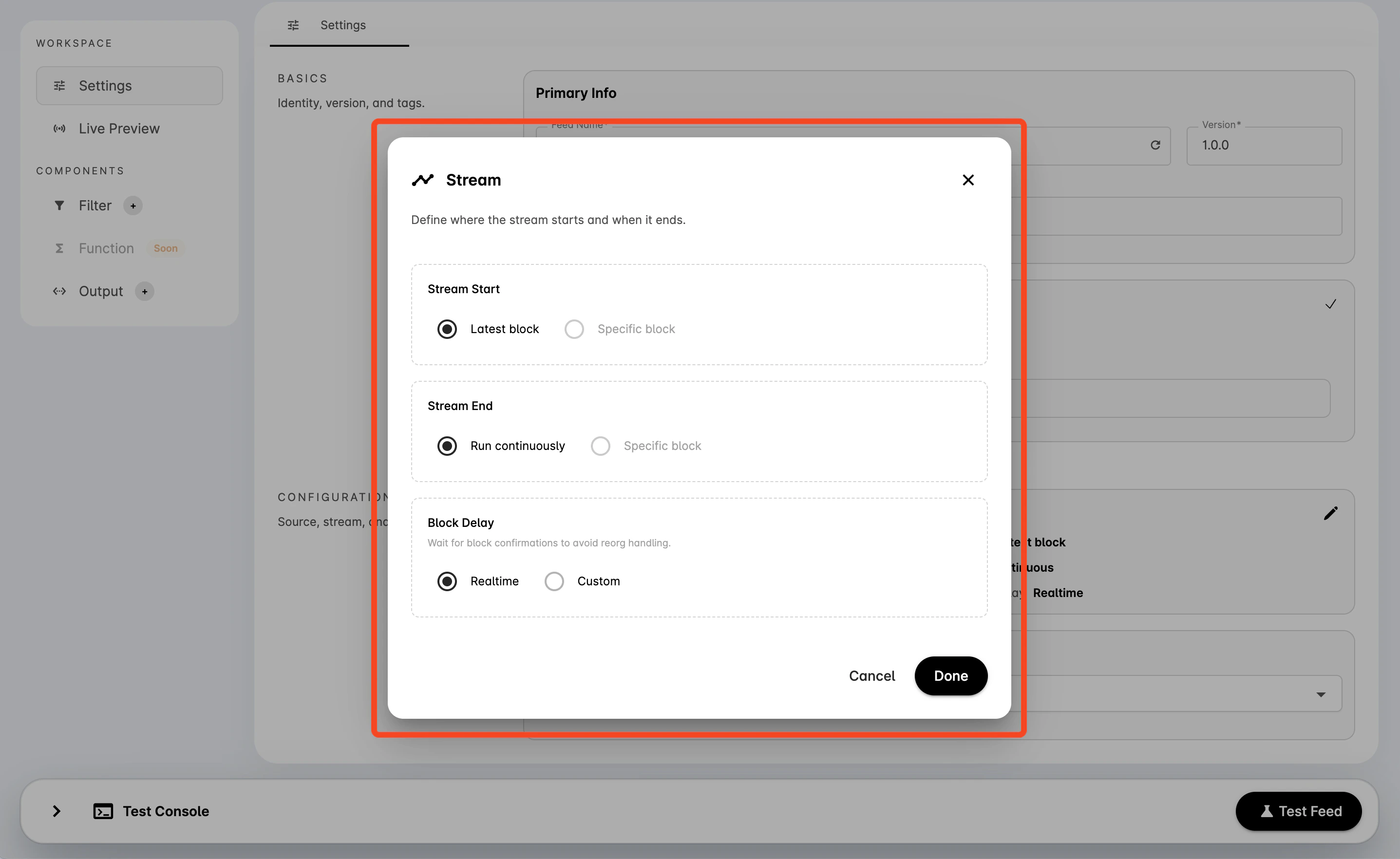Image resolution: width=1400 pixels, height=859 pixels.
Task: Expand the Test Console chevron
Action: 56,811
